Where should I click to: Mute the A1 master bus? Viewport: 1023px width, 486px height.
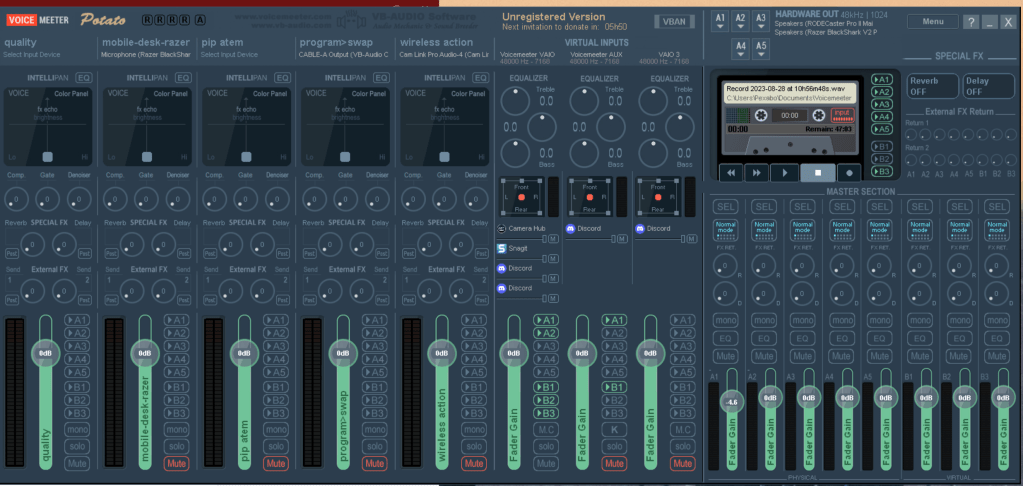coord(725,356)
